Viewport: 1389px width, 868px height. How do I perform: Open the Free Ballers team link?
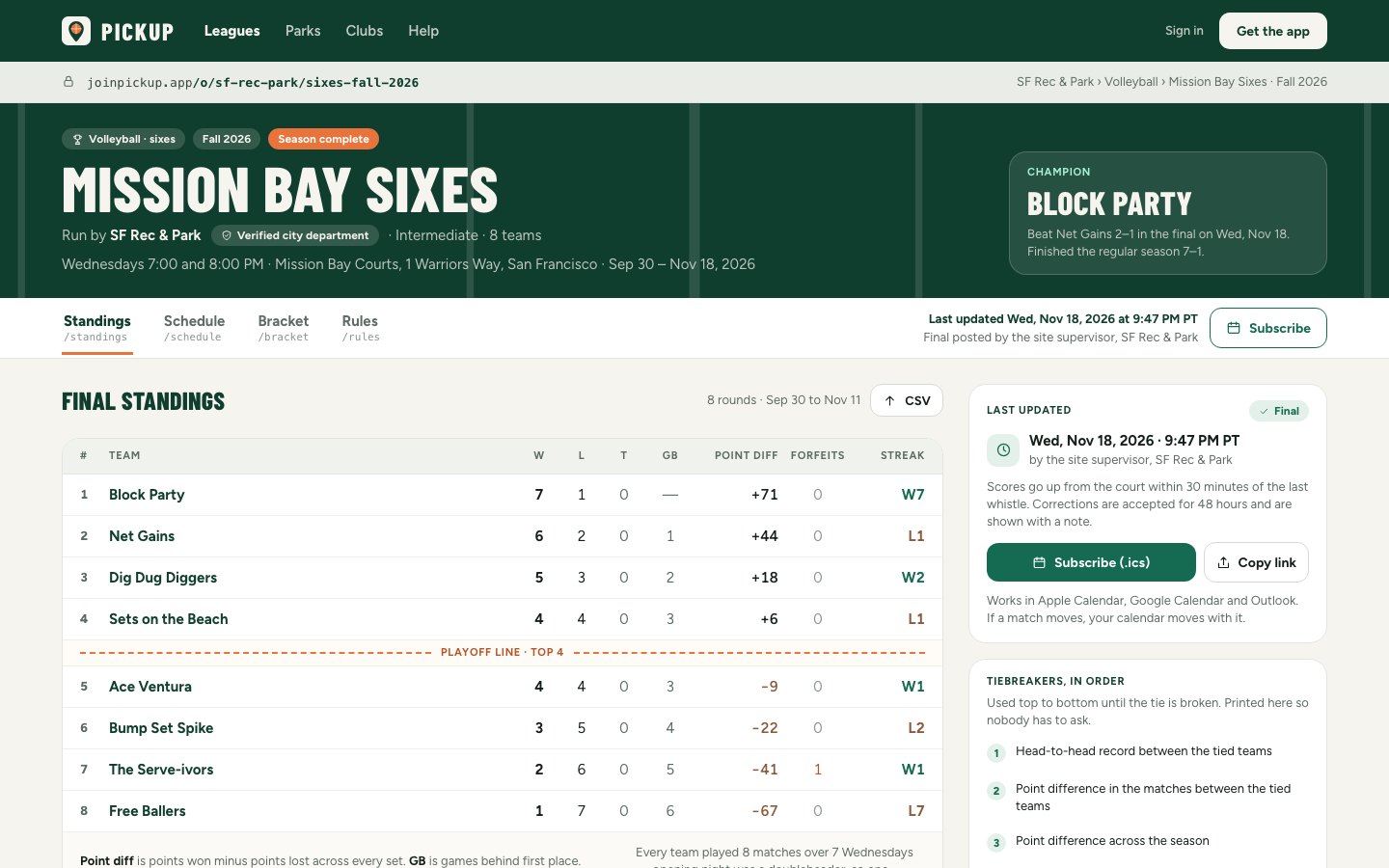point(148,811)
